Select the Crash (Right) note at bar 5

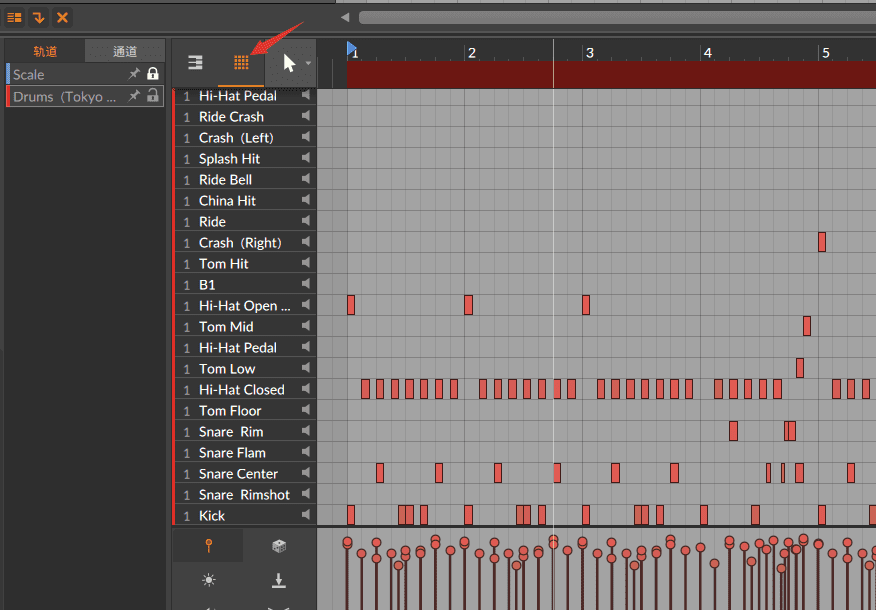tap(822, 242)
